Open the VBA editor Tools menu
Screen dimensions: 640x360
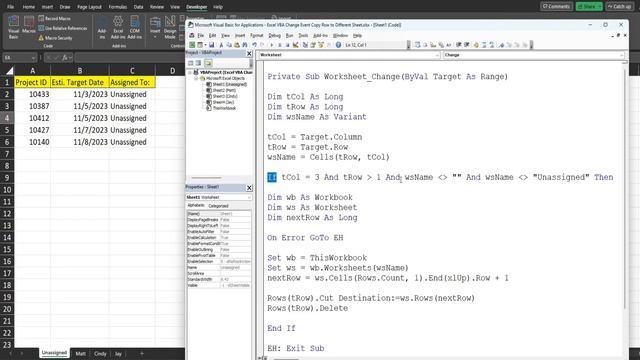(303, 36)
